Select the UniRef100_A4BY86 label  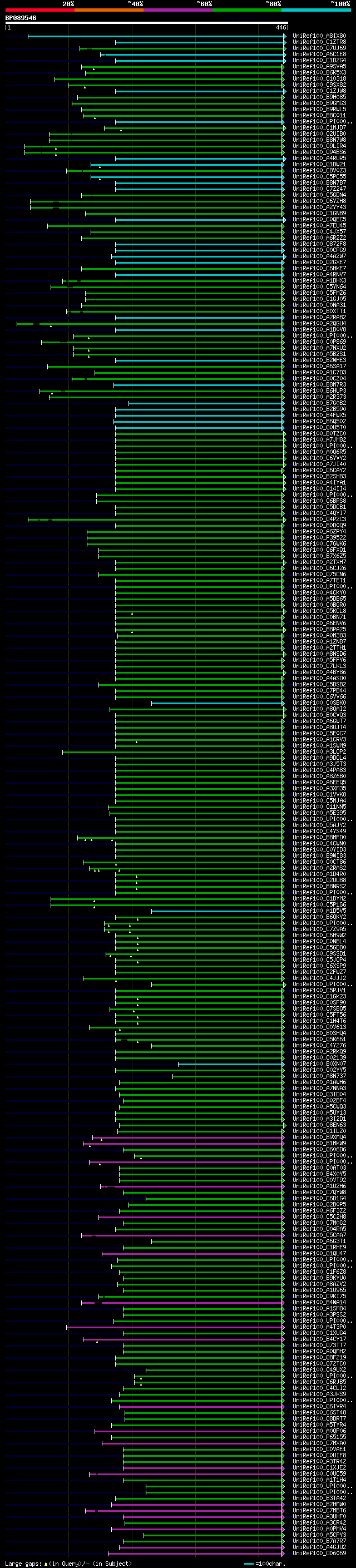319,672
